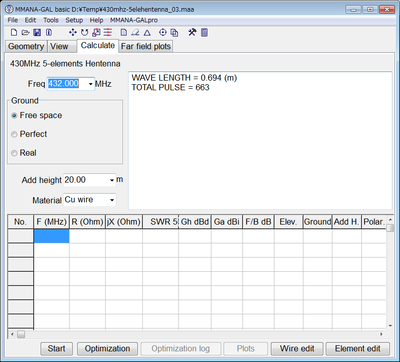
Task: Click the results table horizontal scrollbar thumb
Action: (x=21, y=334)
